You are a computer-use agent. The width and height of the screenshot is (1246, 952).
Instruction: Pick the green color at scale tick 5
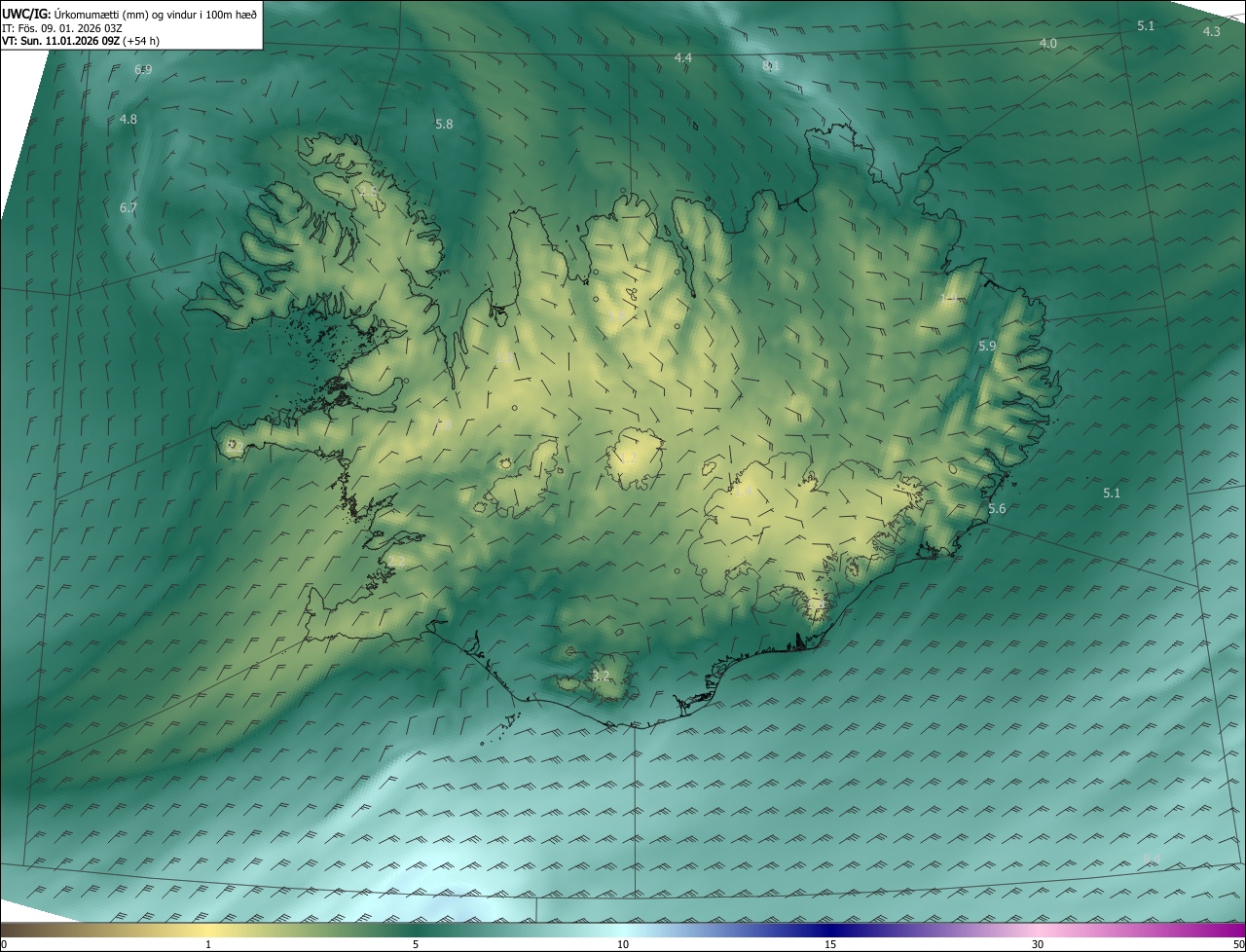416,930
